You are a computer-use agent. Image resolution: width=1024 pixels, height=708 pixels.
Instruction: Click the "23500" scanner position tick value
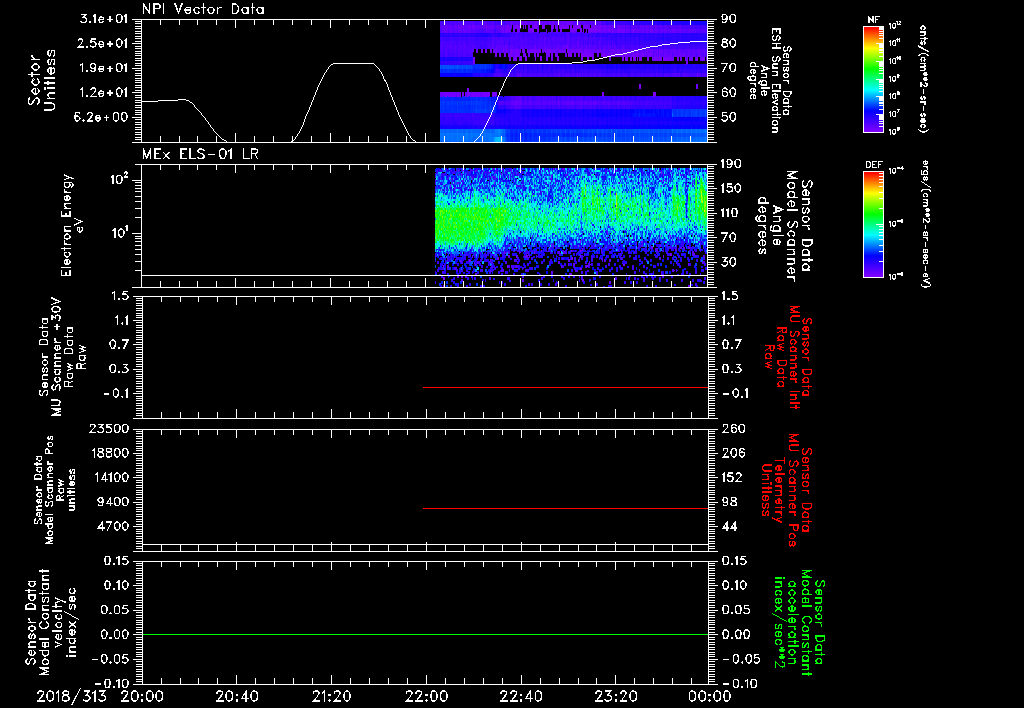coord(108,428)
